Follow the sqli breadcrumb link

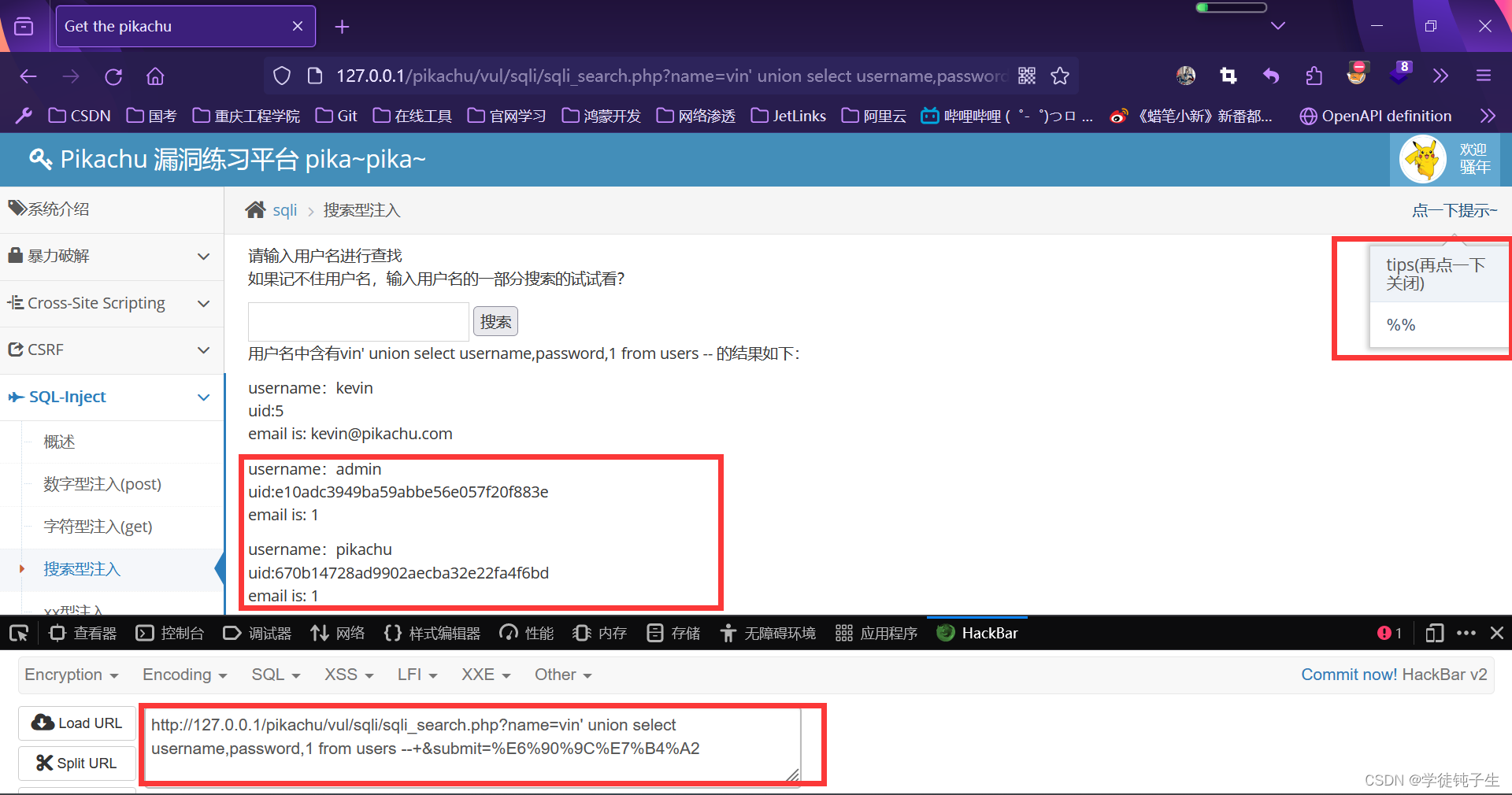(284, 210)
